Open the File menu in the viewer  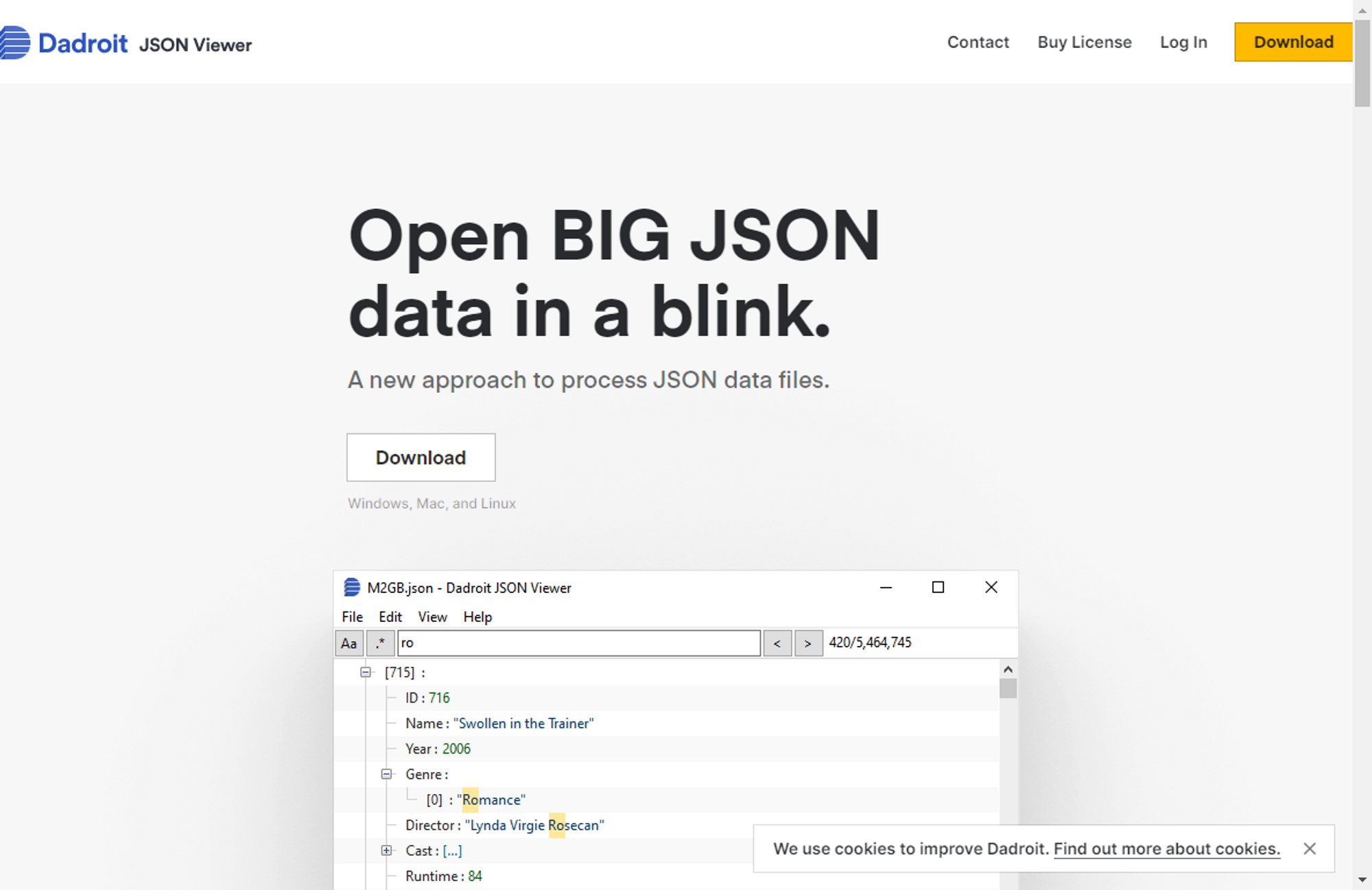[x=353, y=616]
